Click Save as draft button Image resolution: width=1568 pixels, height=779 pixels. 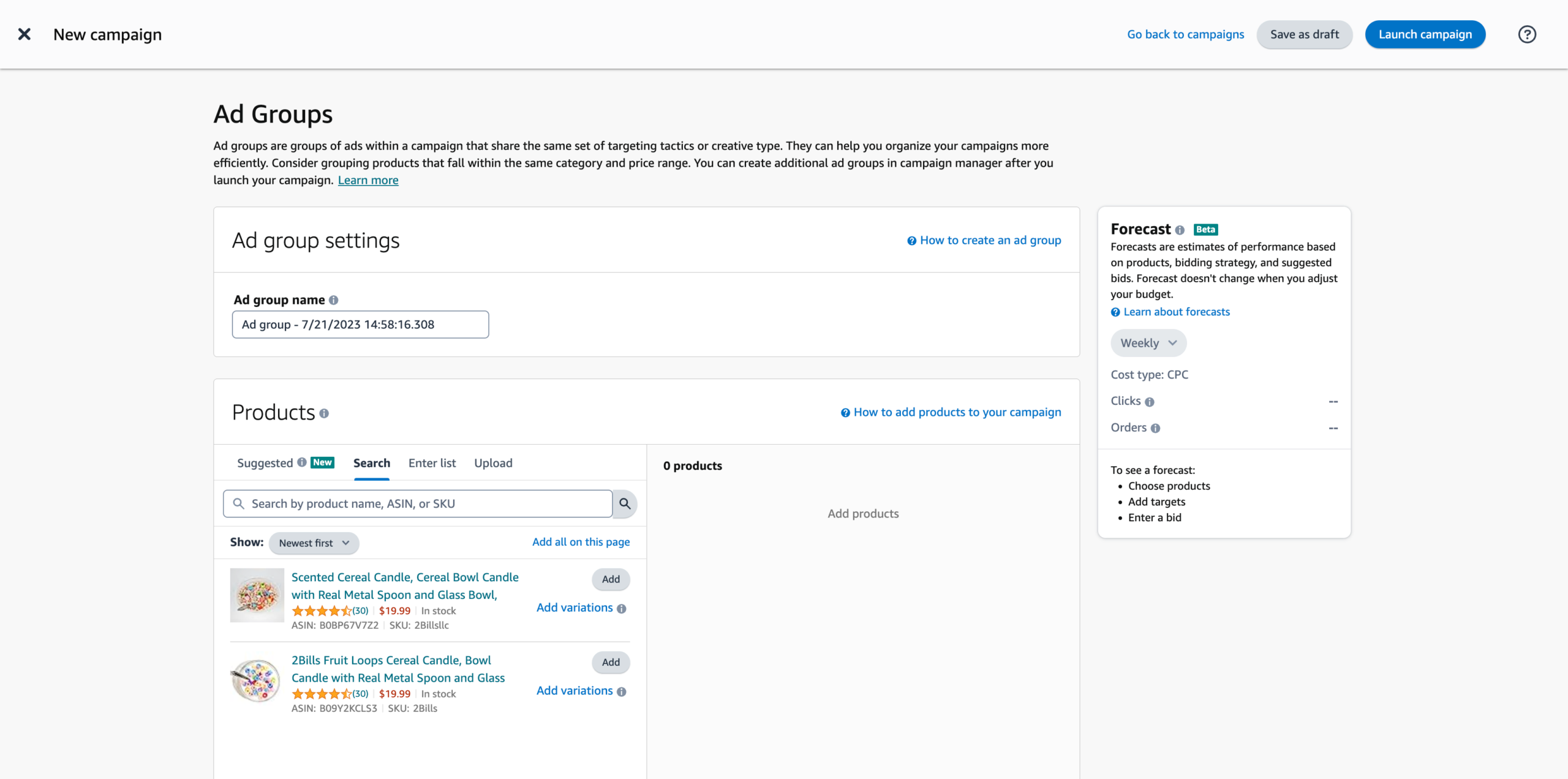click(x=1304, y=34)
